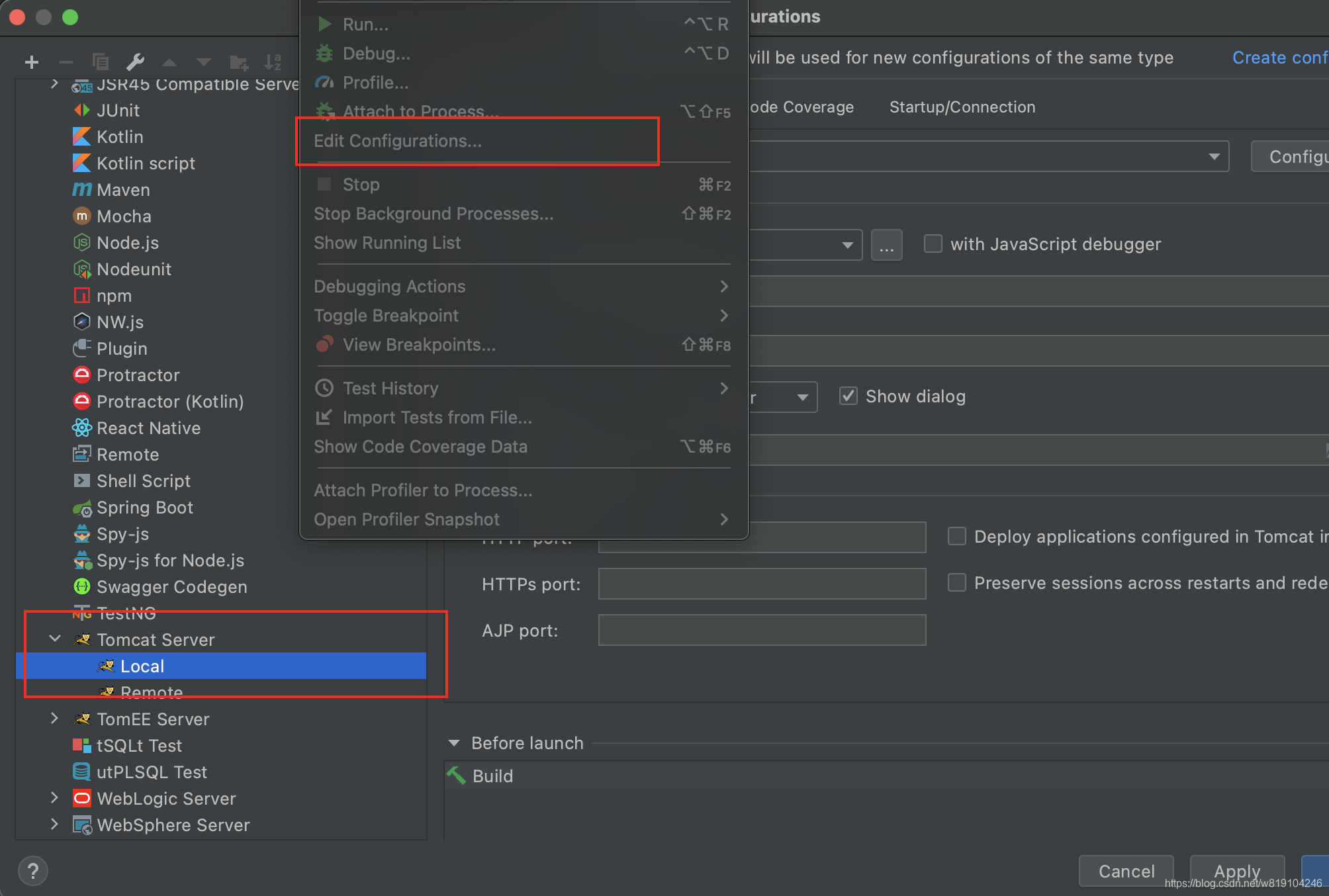Collapse the Tomcat Server tree node
The height and width of the screenshot is (896, 1329).
tap(56, 639)
